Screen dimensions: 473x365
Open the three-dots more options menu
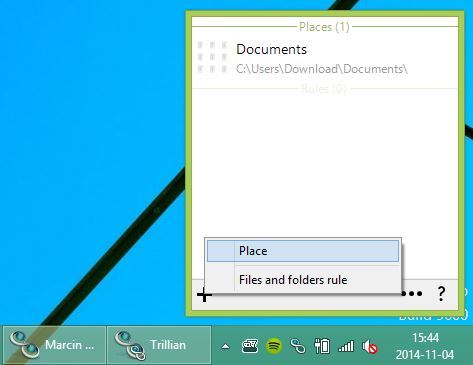click(412, 294)
